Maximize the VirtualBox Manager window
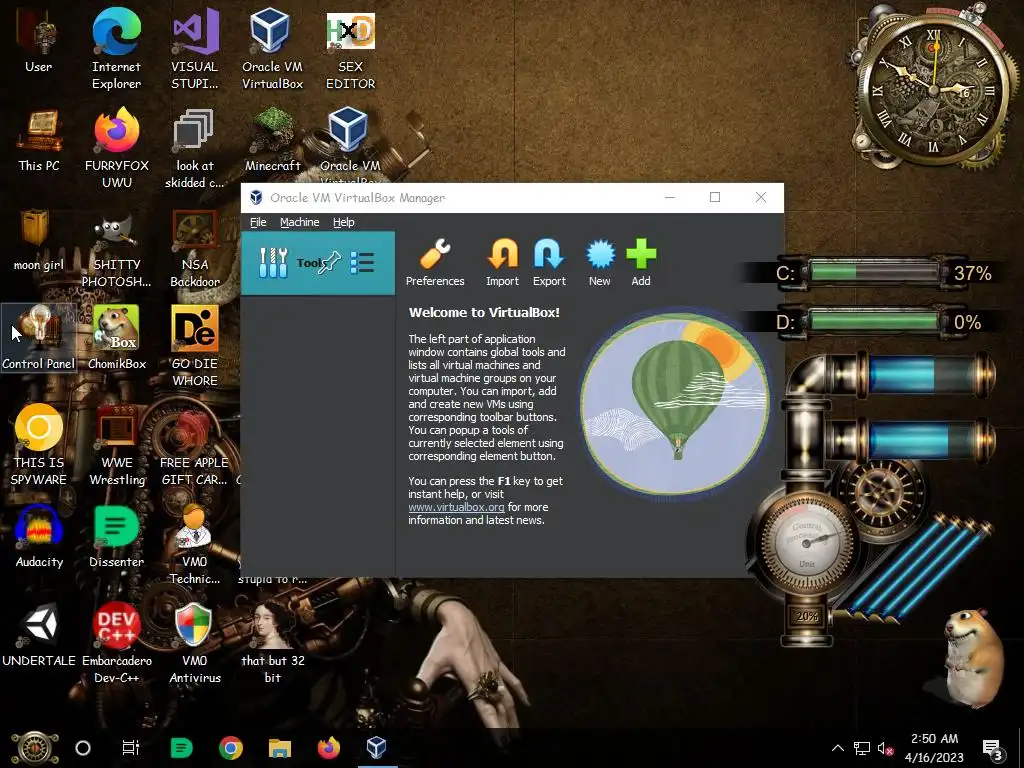 point(715,197)
